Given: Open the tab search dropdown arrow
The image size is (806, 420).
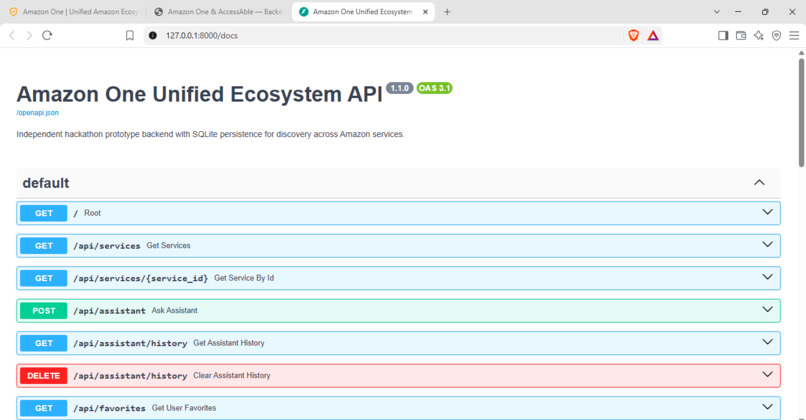Looking at the screenshot, I should 717,12.
